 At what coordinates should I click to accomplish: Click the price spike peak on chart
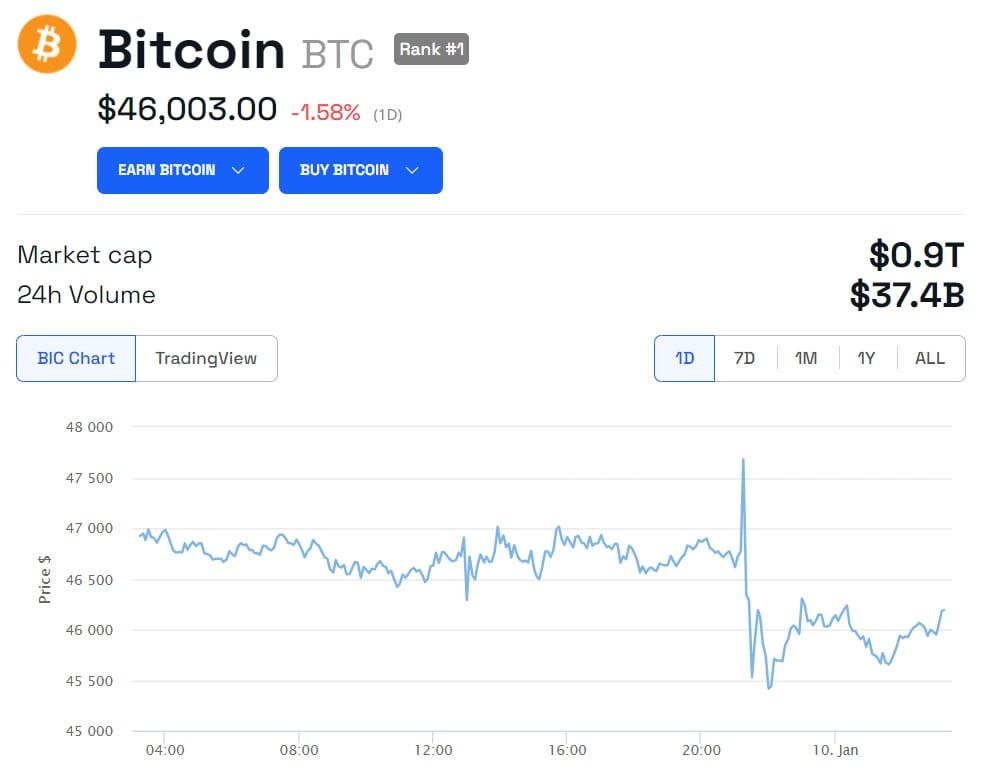pyautogui.click(x=743, y=460)
